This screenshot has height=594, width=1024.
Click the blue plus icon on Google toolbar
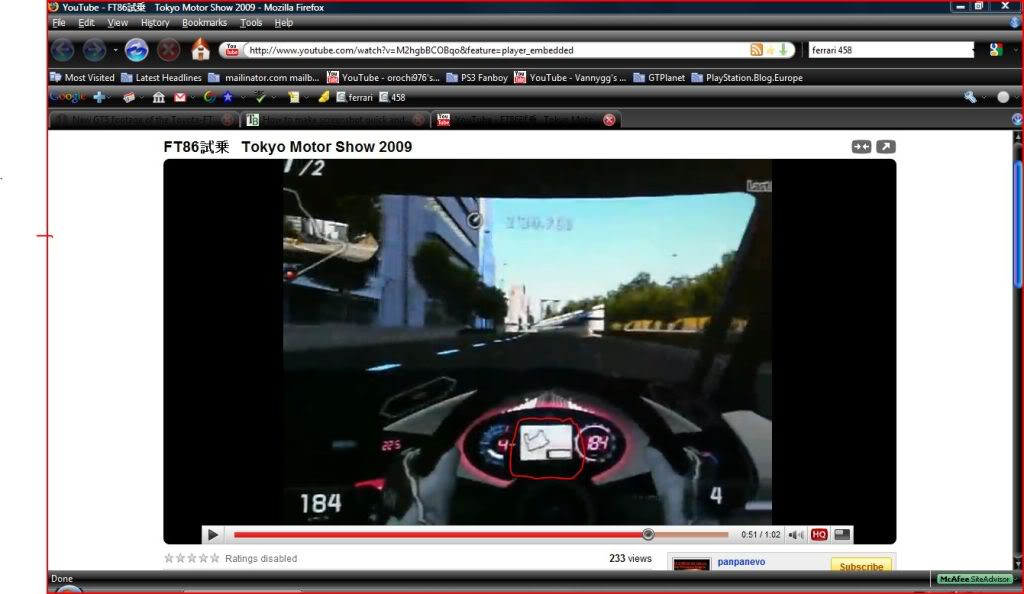tap(99, 97)
